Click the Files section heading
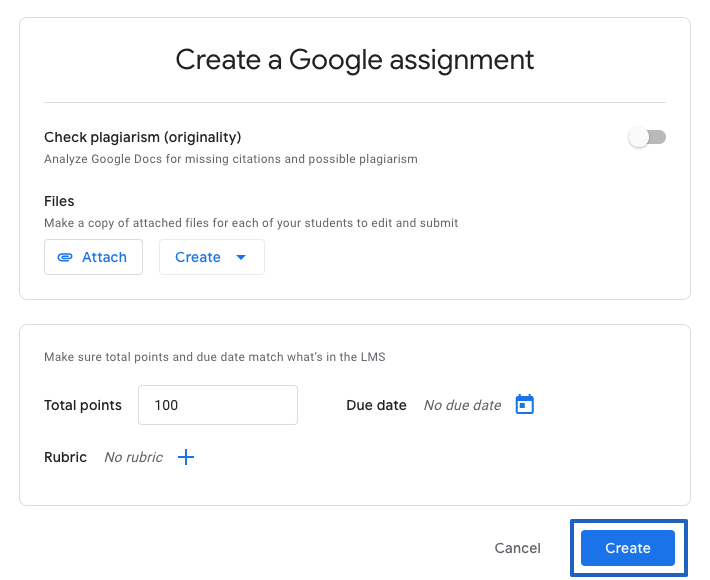 59,201
